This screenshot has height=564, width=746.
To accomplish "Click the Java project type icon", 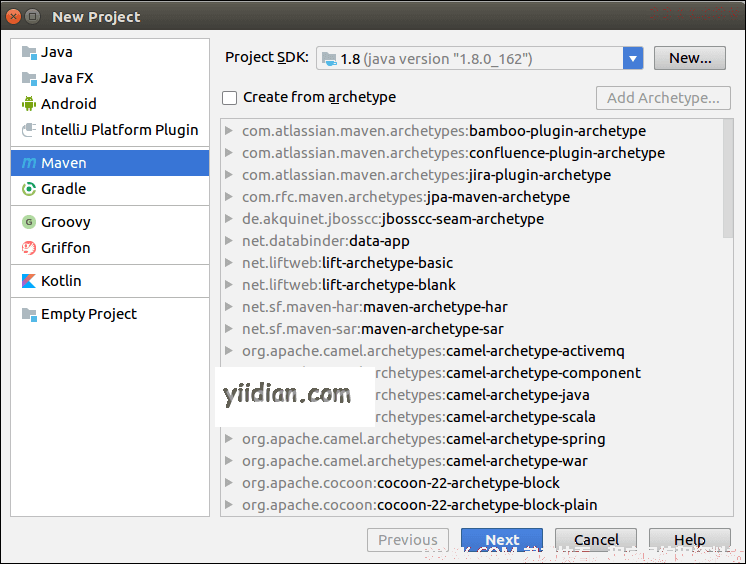I will (x=29, y=52).
